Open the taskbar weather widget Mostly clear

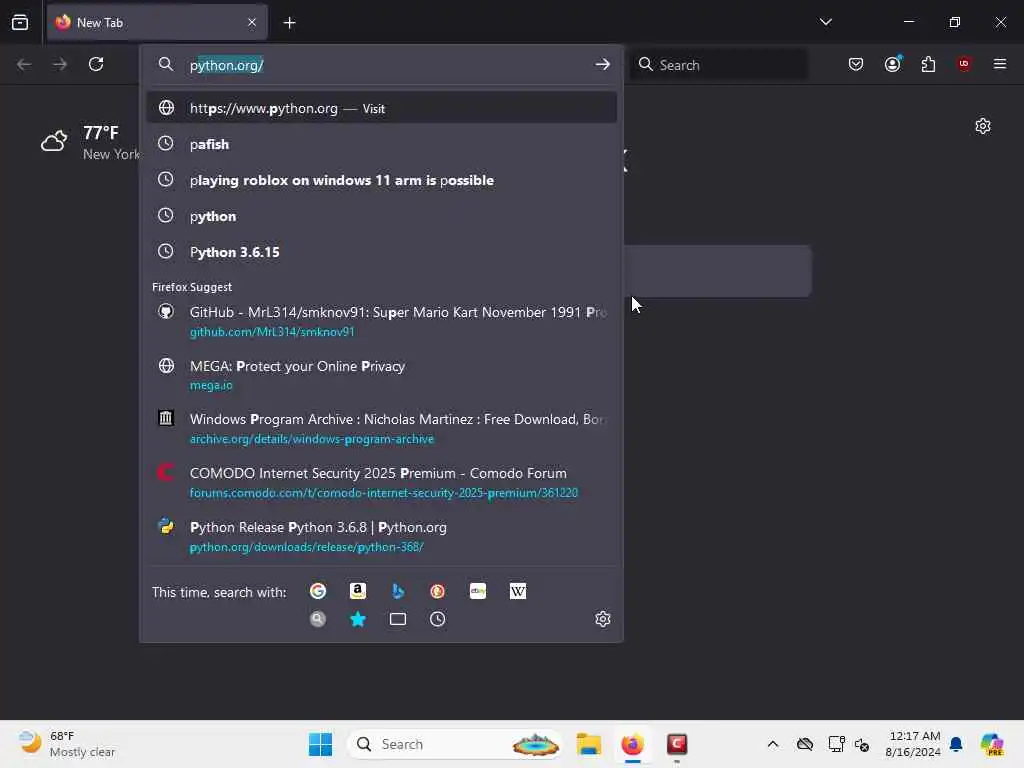pos(67,744)
